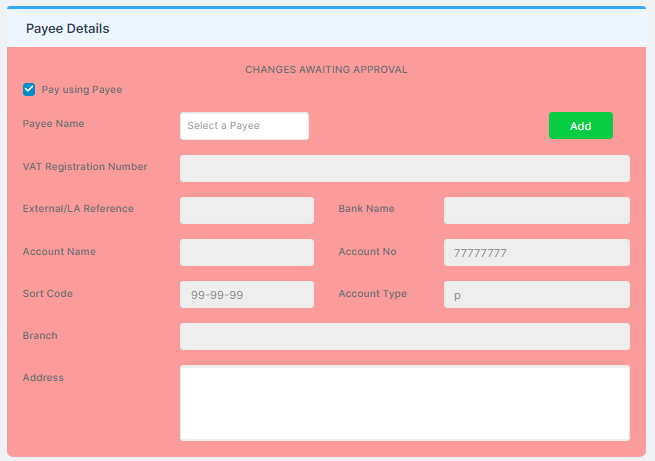Click the Account Name label
Screen dimensions: 655x461
tap(59, 251)
